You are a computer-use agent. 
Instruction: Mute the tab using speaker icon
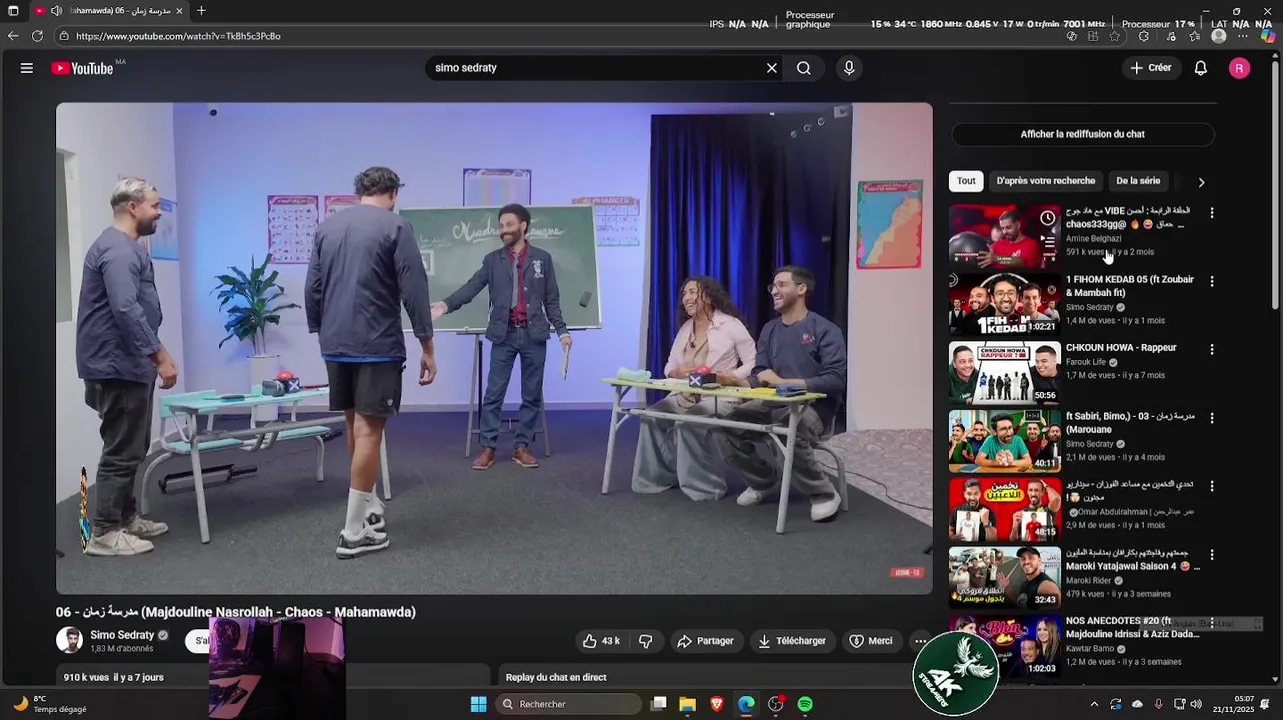click(x=56, y=11)
